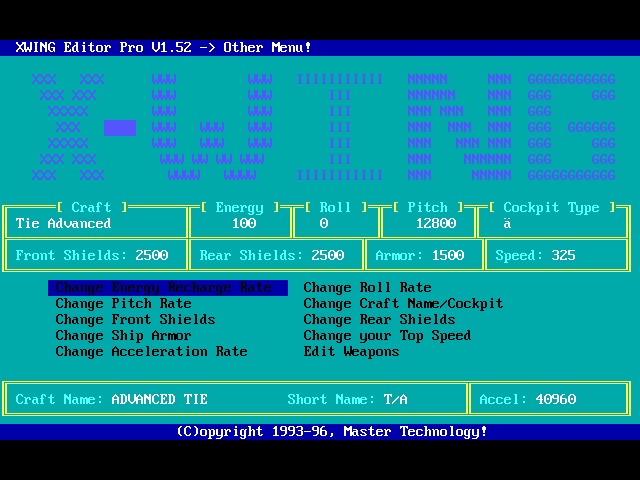Click the Energy value 100 field
This screenshot has width=640, height=480.
(x=241, y=223)
